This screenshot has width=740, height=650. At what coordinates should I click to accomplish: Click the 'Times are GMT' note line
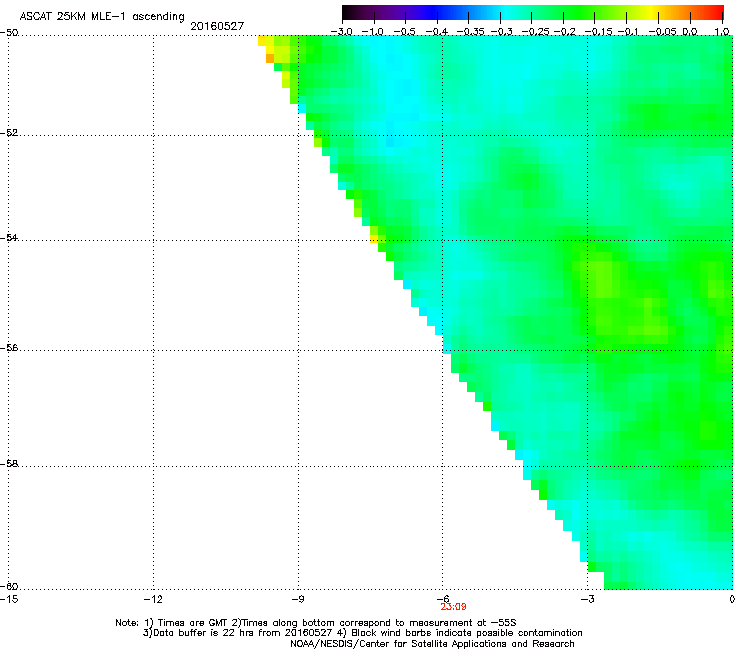click(x=316, y=623)
